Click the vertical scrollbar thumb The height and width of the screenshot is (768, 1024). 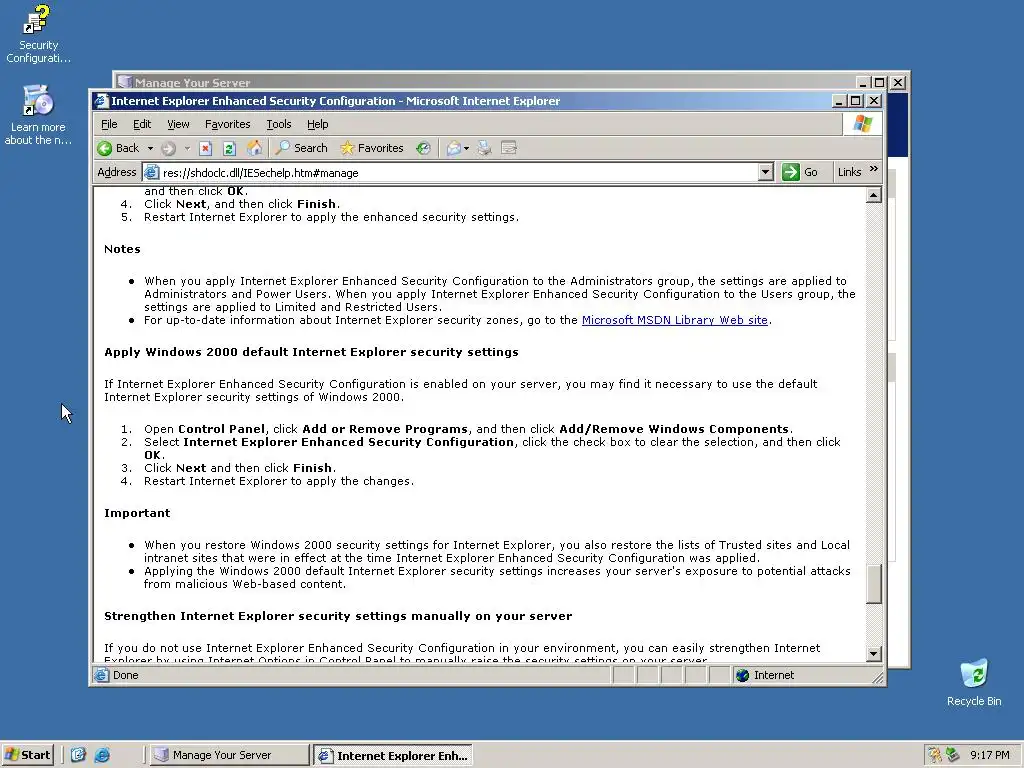[x=874, y=584]
